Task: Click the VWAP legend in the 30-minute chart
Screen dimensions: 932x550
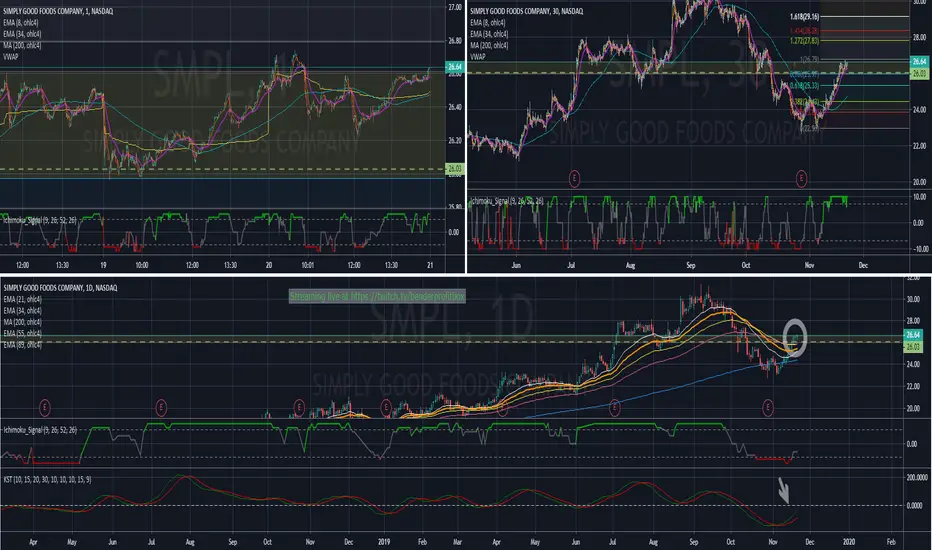Action: [477, 57]
